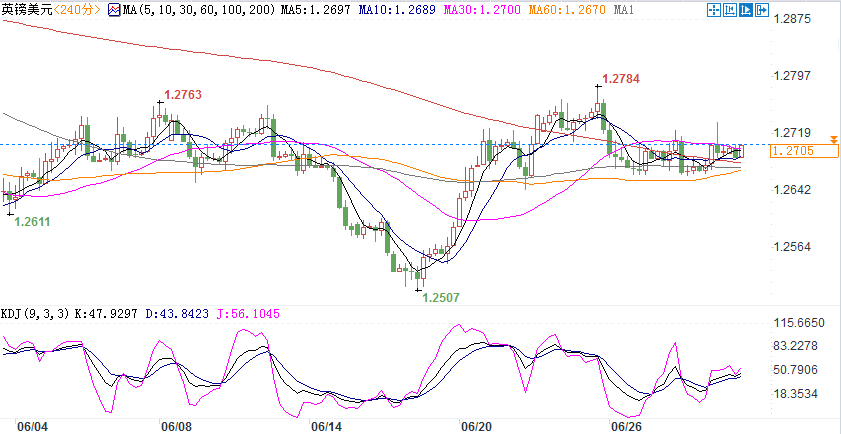This screenshot has width=841, height=434.
Task: Click the 1.2784 high price label
Action: (620, 78)
